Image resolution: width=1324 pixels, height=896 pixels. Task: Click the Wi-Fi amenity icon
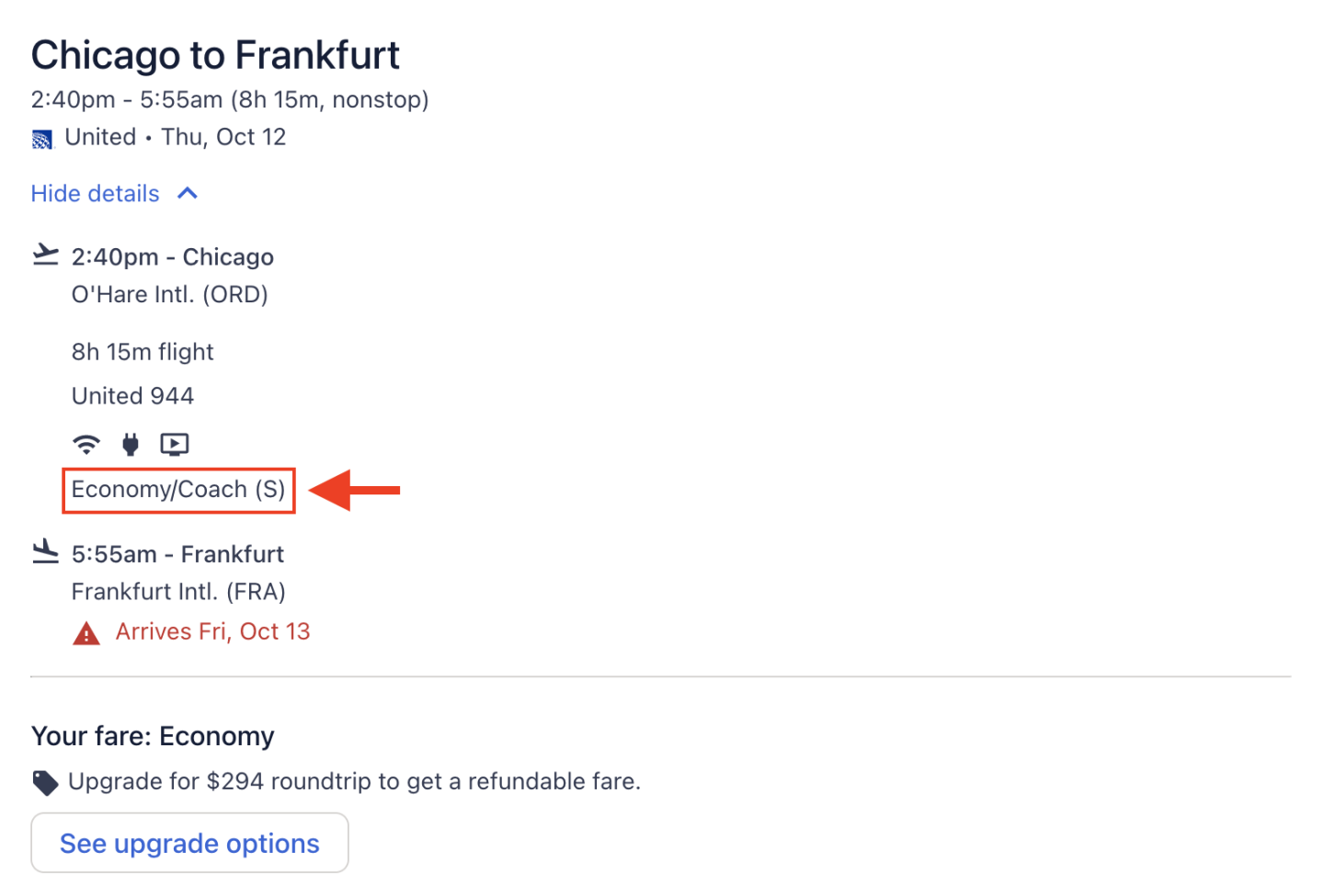tap(86, 445)
